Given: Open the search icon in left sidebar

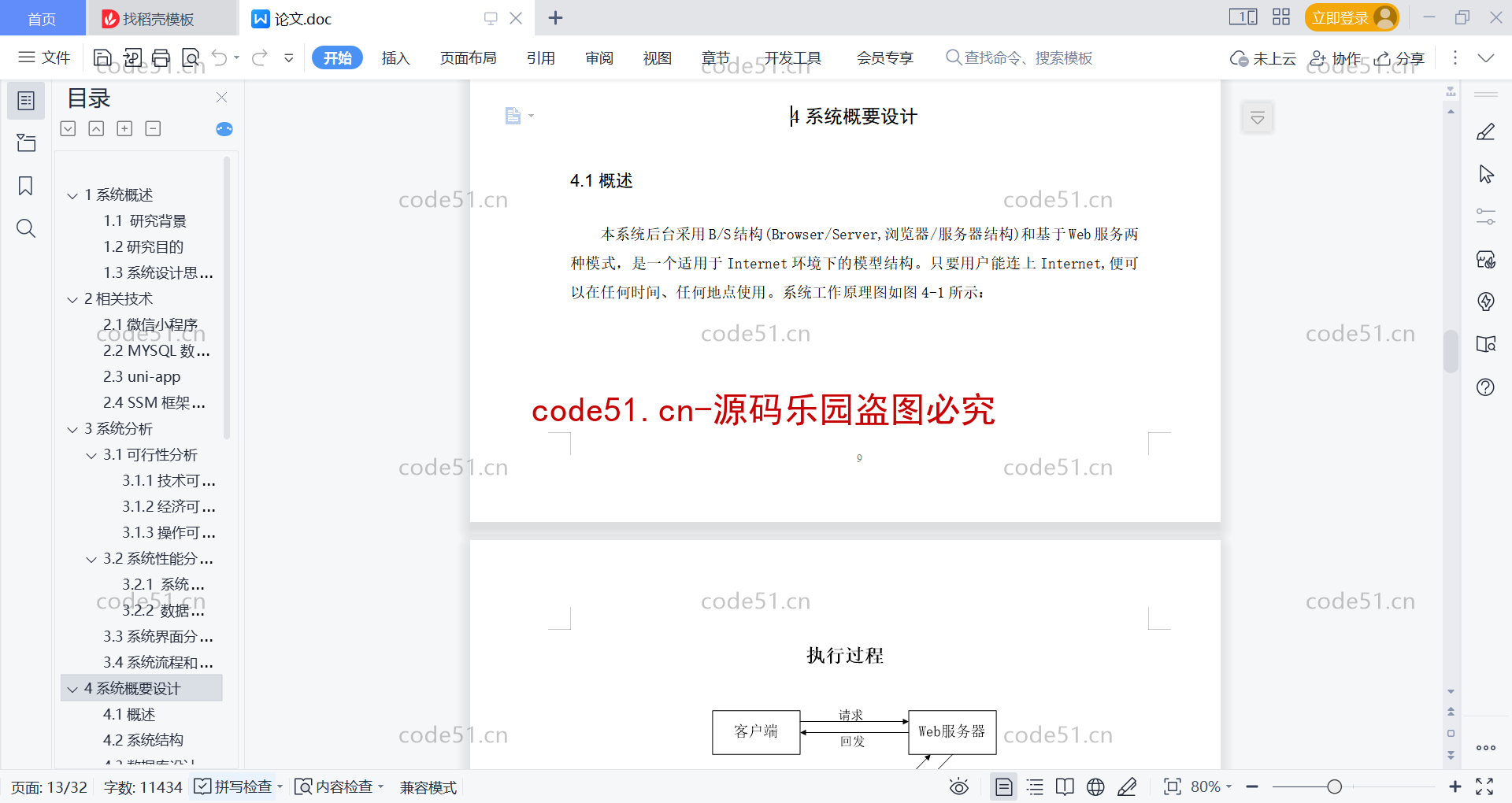Looking at the screenshot, I should point(26,228).
